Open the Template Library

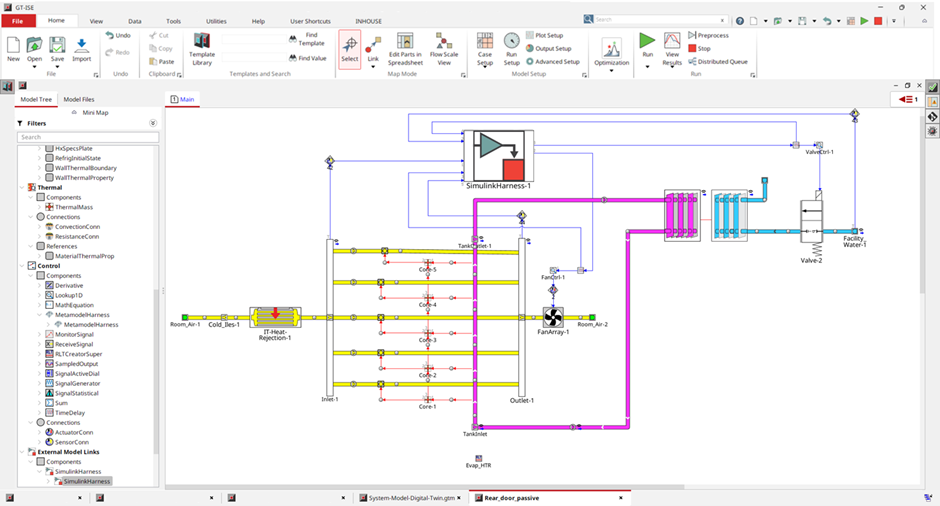tap(202, 47)
